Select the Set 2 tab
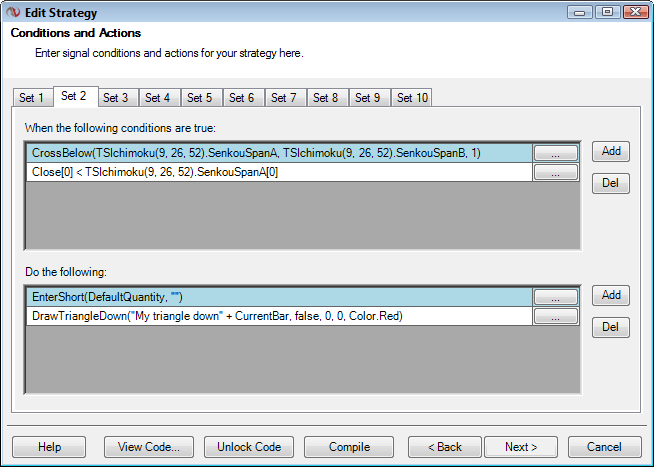The width and height of the screenshot is (654, 467). tap(76, 96)
